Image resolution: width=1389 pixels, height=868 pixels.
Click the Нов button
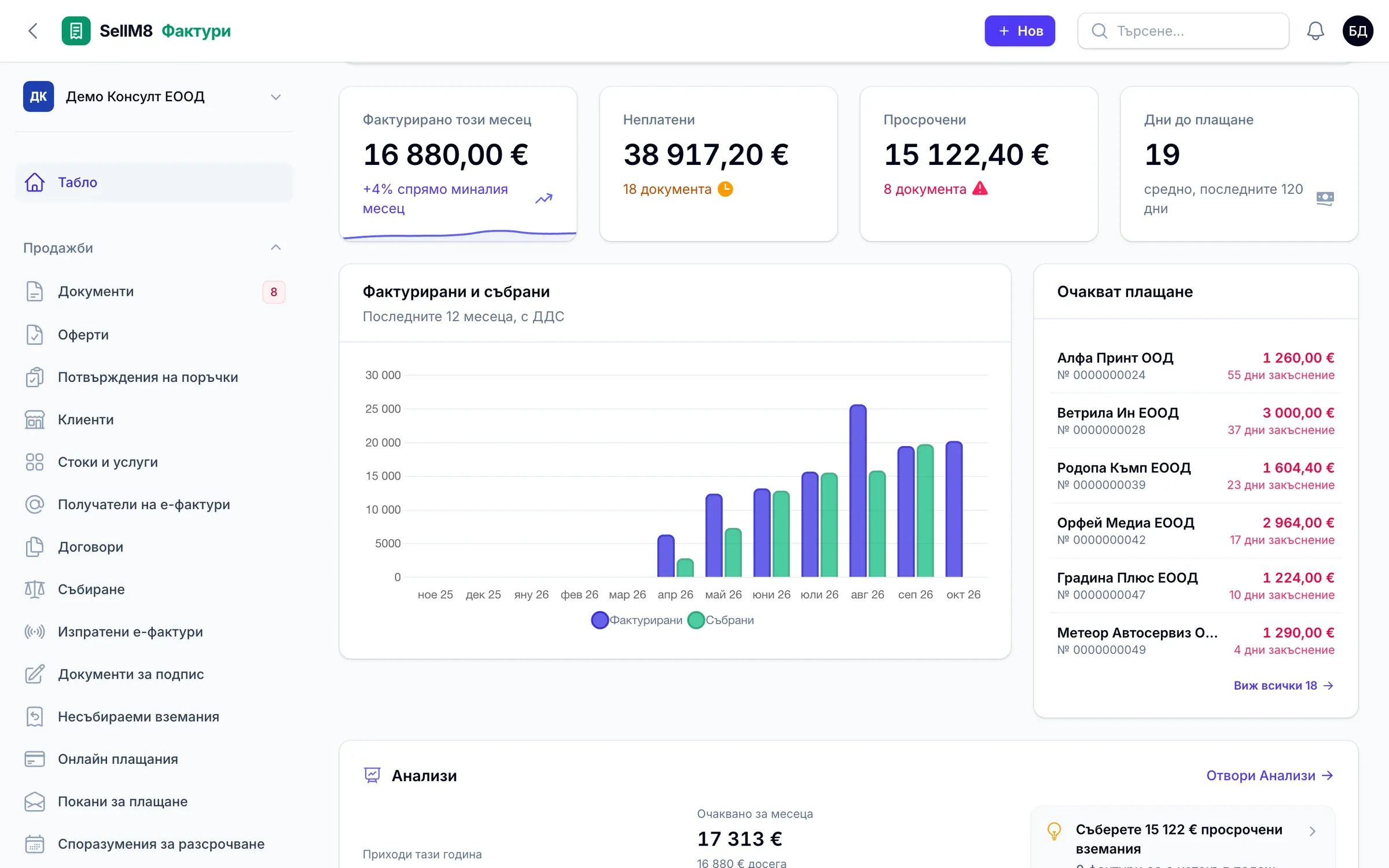[x=1020, y=31]
